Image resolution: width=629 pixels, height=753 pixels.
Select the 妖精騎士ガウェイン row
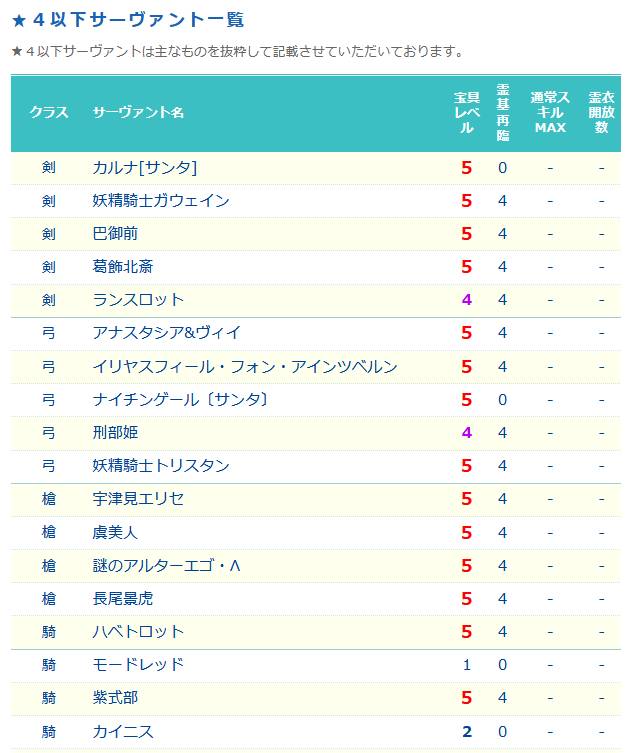(315, 201)
